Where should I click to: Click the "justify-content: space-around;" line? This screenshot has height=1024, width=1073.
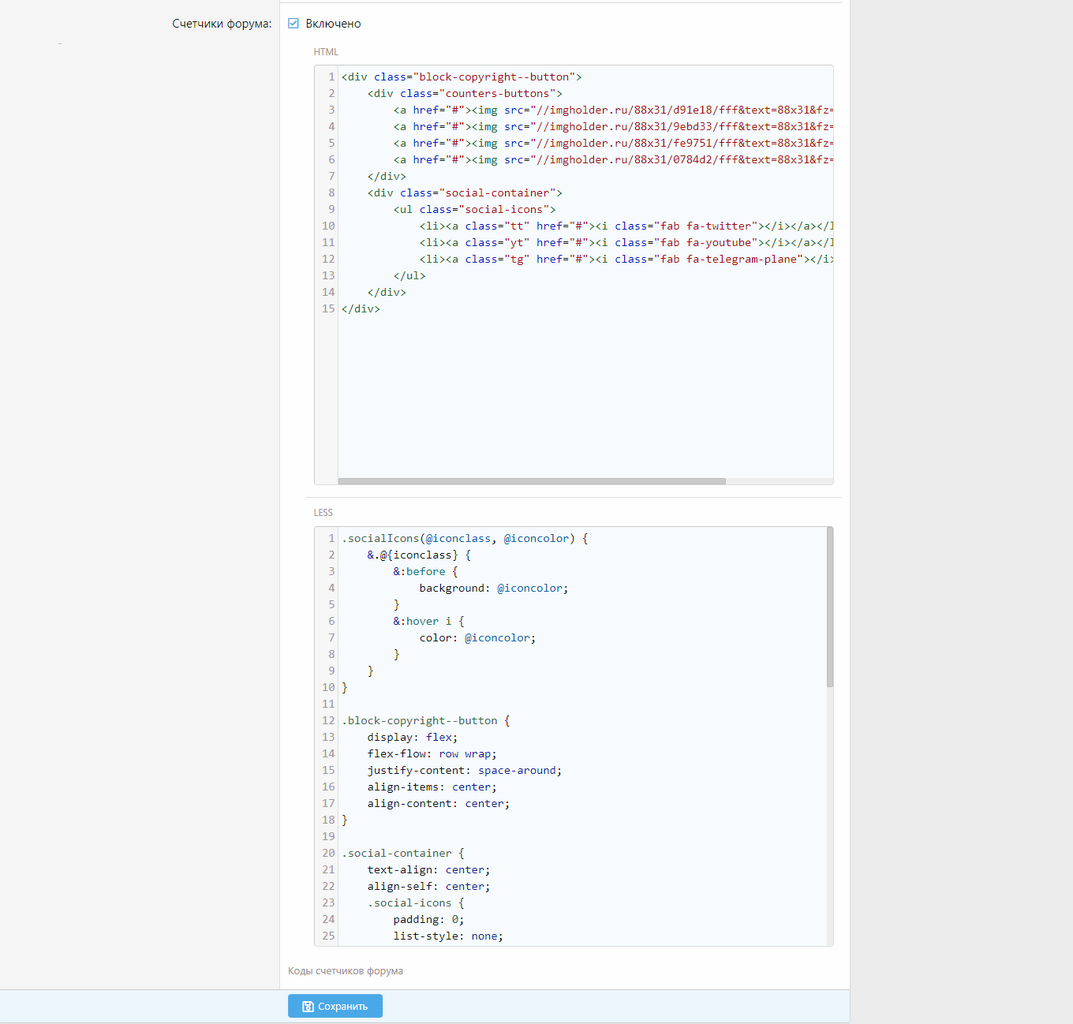(464, 770)
